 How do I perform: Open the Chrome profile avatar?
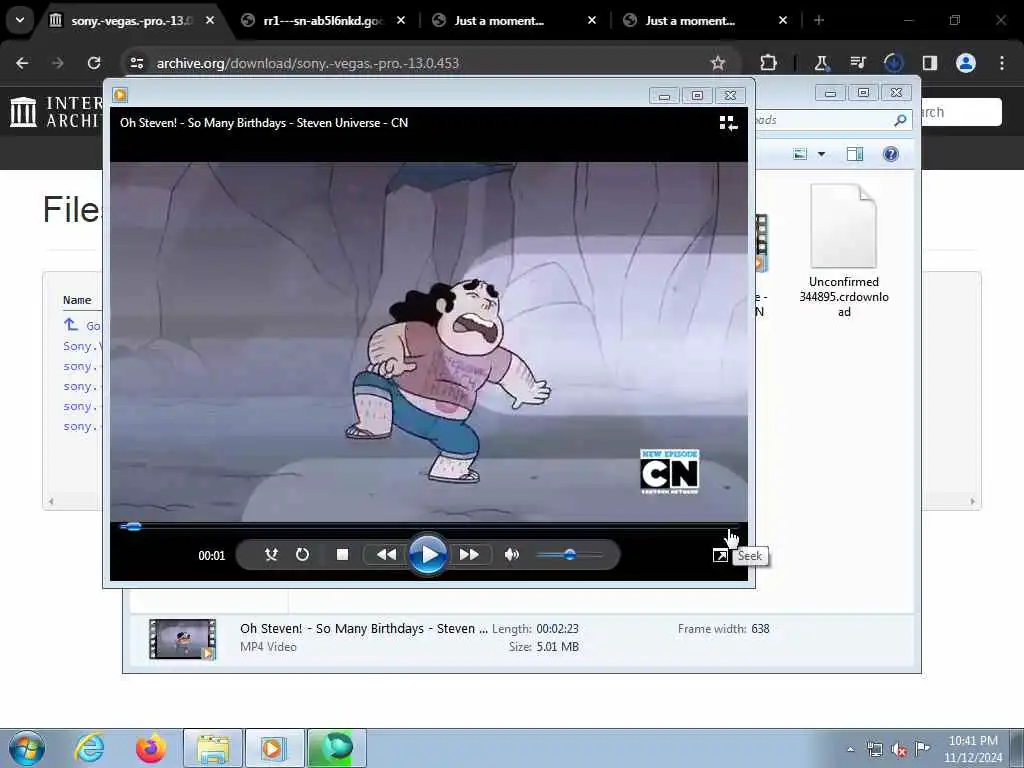pos(966,63)
